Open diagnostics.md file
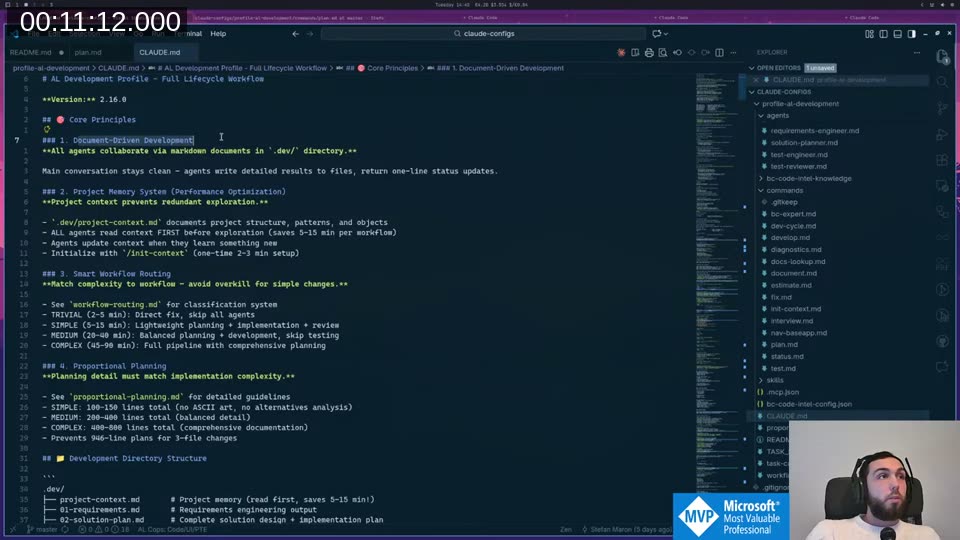960x540 pixels. pos(796,250)
